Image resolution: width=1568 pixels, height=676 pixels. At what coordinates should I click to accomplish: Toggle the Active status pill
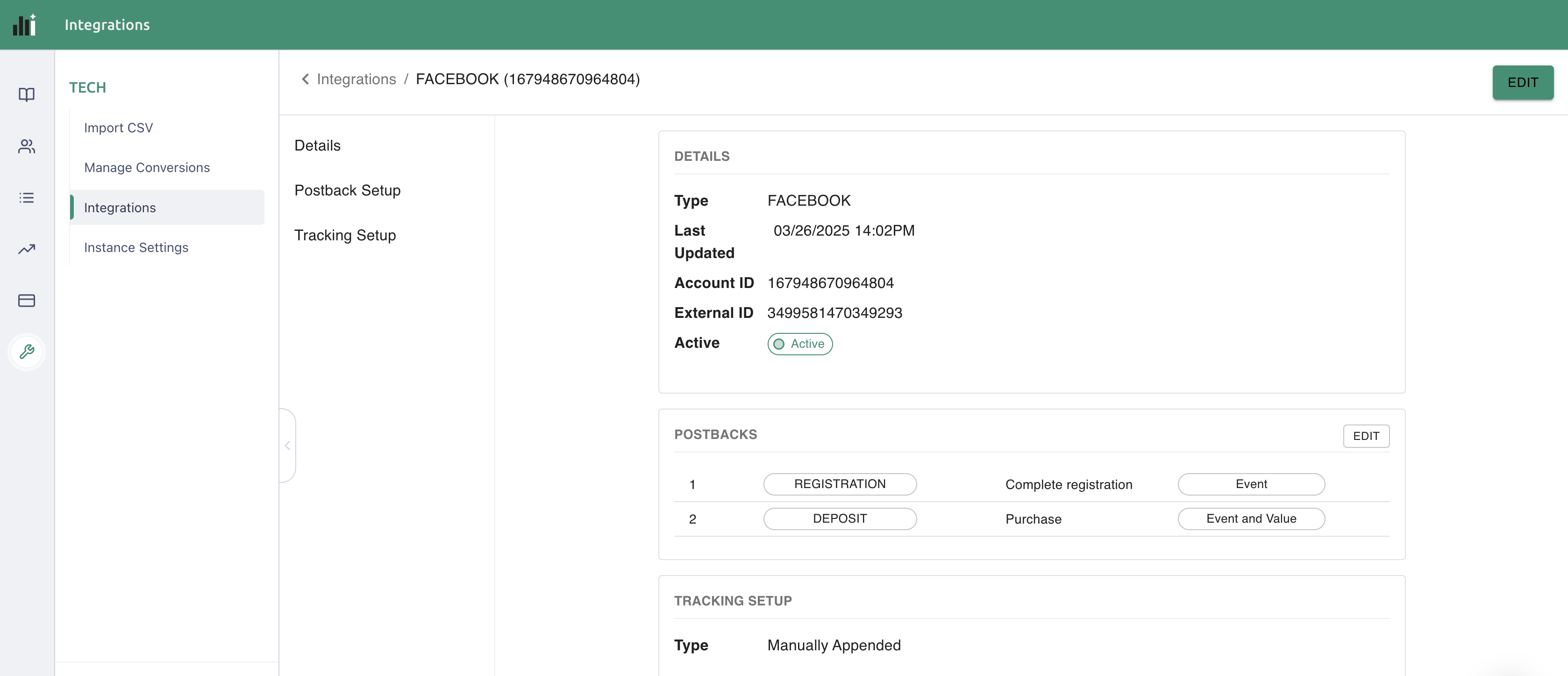(799, 344)
